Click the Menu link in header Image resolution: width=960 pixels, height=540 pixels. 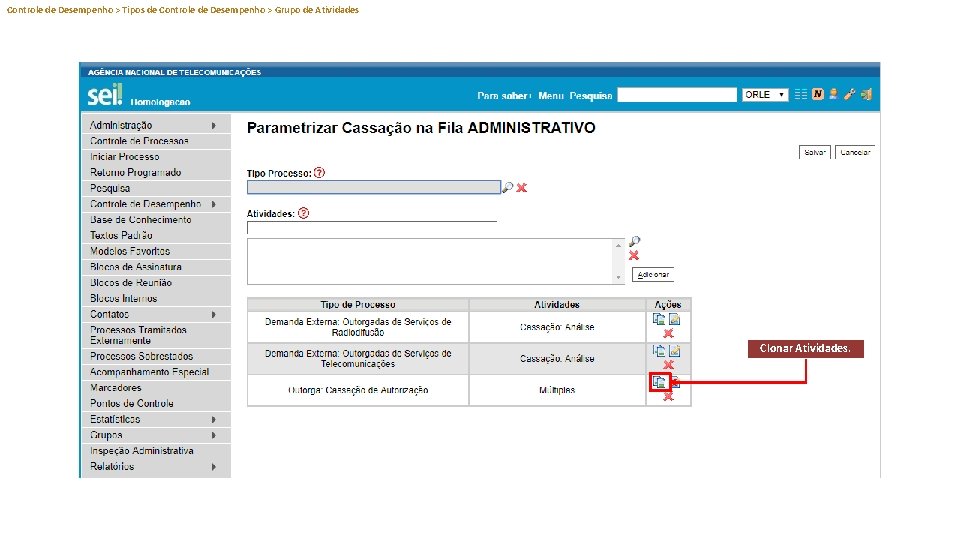click(x=551, y=96)
